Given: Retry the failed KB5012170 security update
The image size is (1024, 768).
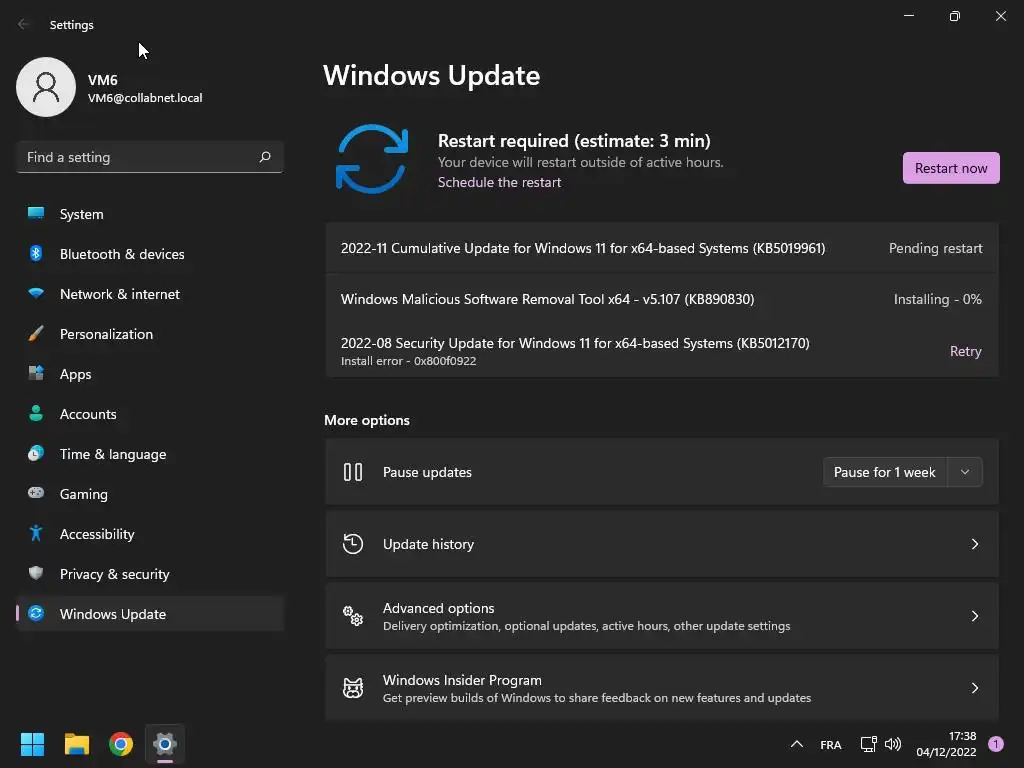Looking at the screenshot, I should [965, 351].
